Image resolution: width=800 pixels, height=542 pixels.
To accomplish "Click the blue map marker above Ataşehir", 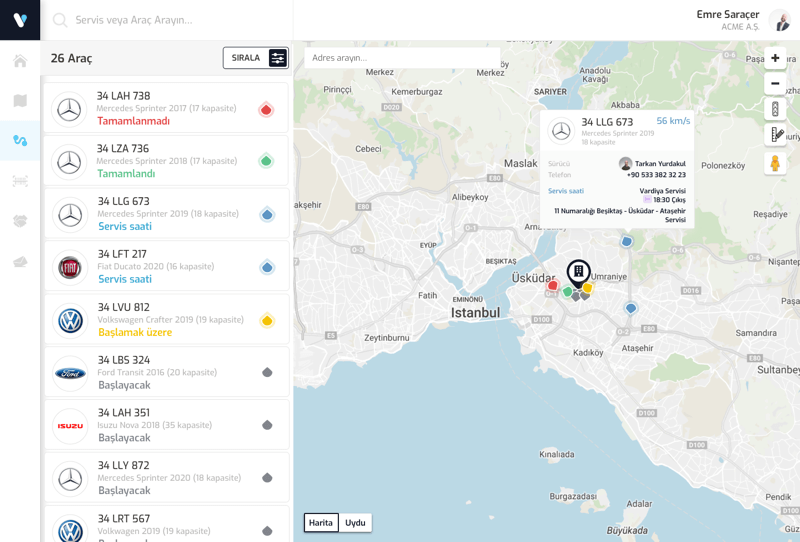I will (x=631, y=308).
